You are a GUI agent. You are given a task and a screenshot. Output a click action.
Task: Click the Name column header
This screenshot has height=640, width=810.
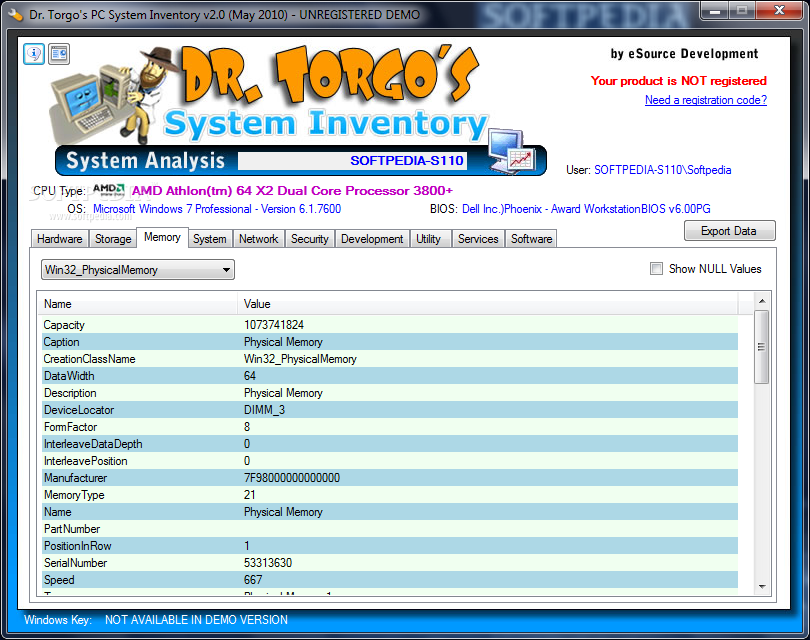coord(137,304)
